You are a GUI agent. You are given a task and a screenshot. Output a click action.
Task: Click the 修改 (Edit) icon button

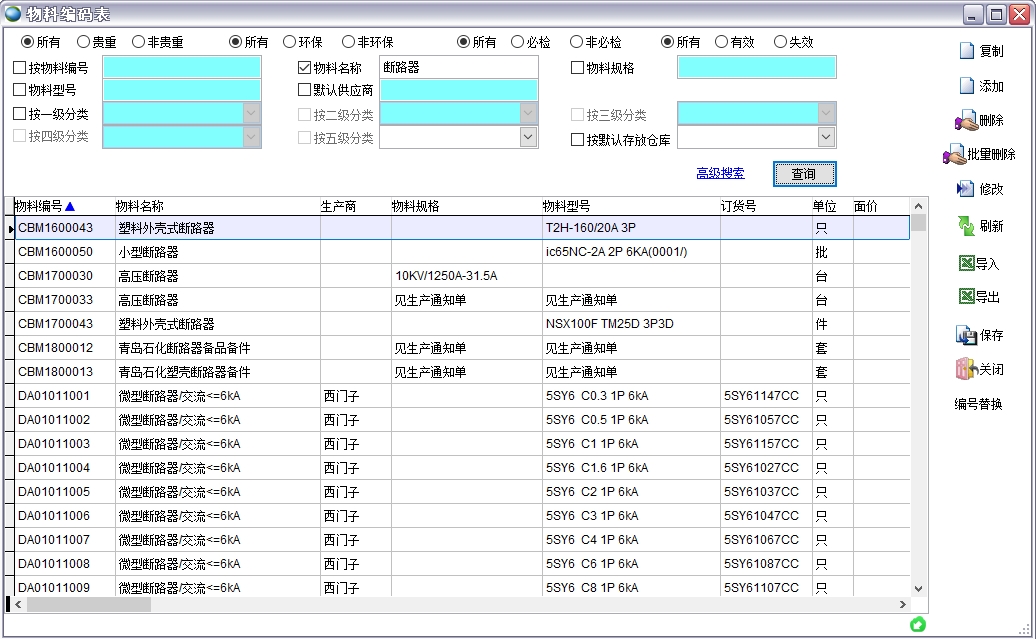pyautogui.click(x=966, y=189)
